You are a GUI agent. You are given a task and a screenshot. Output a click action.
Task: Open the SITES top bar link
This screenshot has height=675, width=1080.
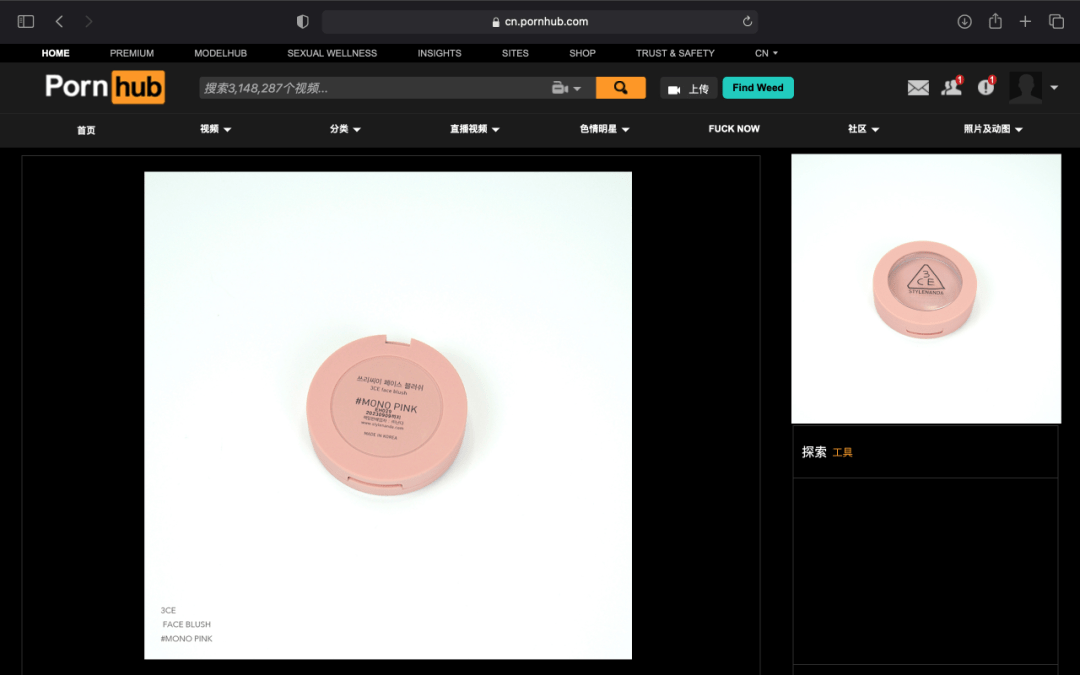pos(515,53)
